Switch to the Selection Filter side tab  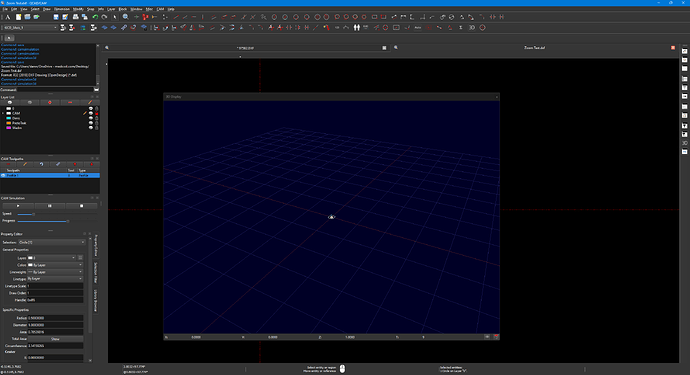[95, 273]
